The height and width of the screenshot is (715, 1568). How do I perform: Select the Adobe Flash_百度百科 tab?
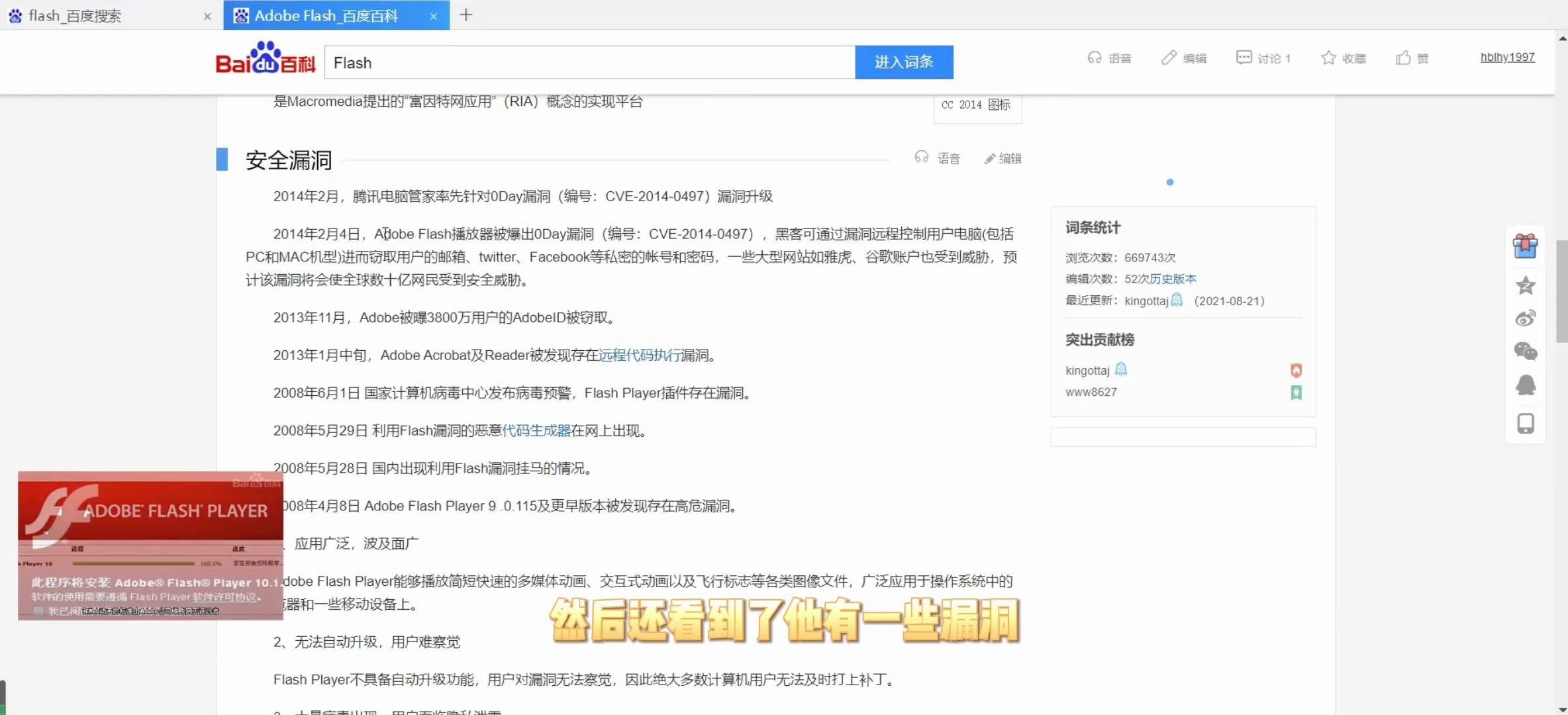[x=336, y=15]
